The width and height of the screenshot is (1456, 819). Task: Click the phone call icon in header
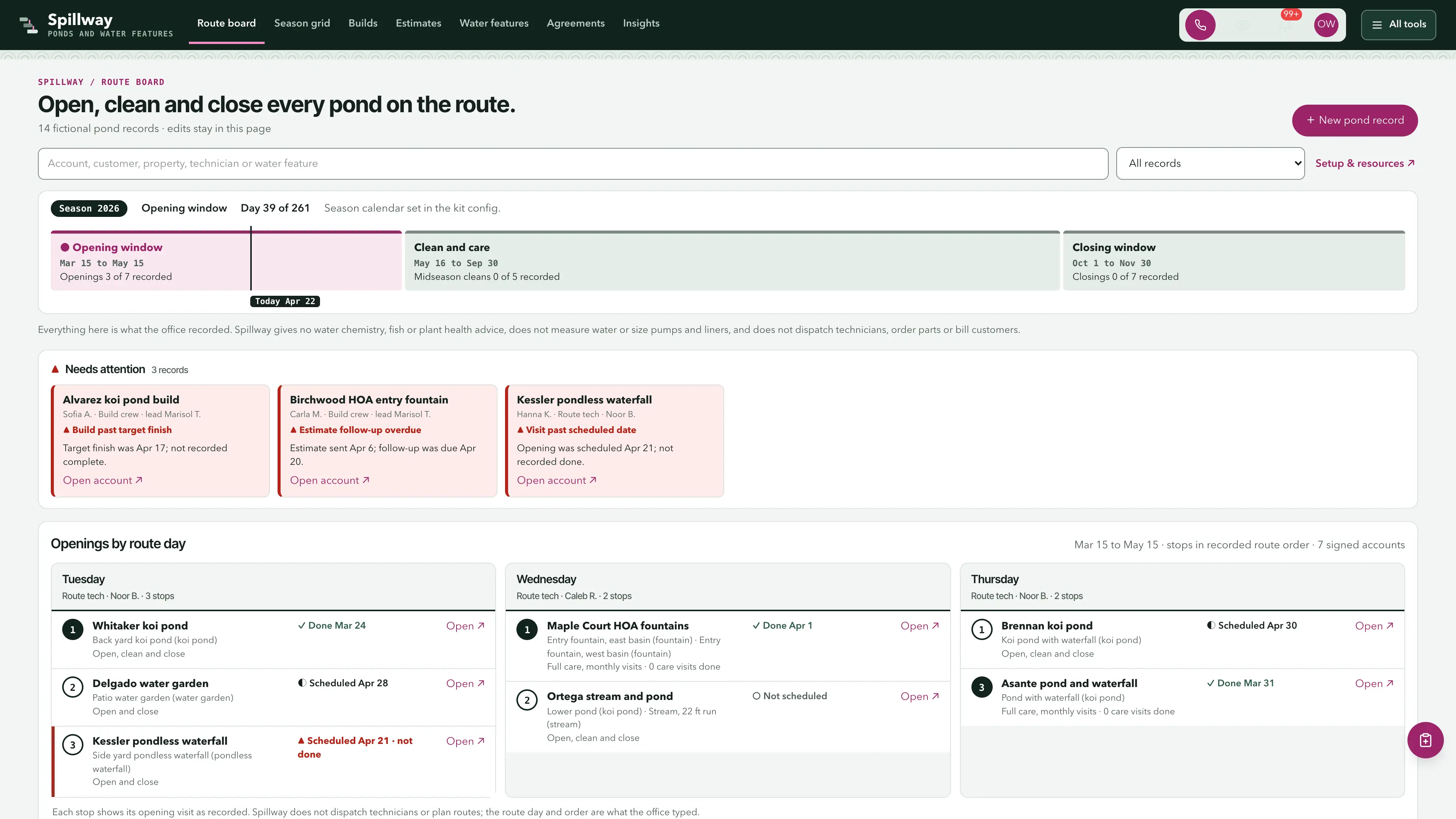1200,25
